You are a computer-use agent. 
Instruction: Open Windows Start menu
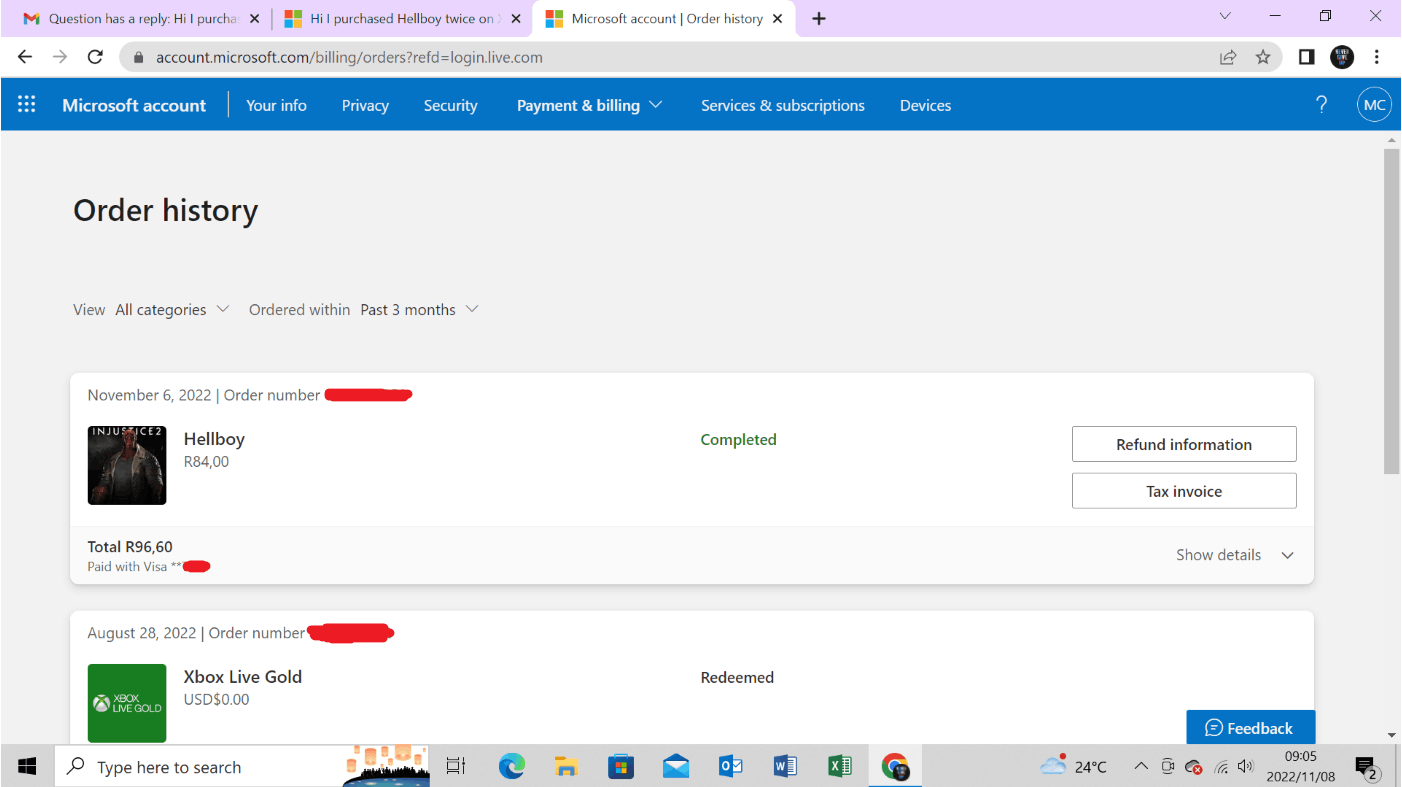tap(27, 766)
